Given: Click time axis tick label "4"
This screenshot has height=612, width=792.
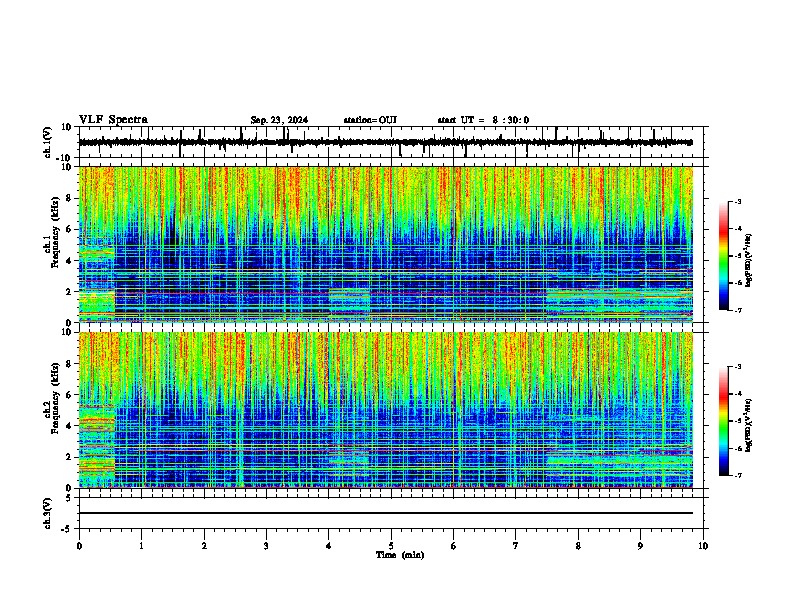Looking at the screenshot, I should click(329, 546).
